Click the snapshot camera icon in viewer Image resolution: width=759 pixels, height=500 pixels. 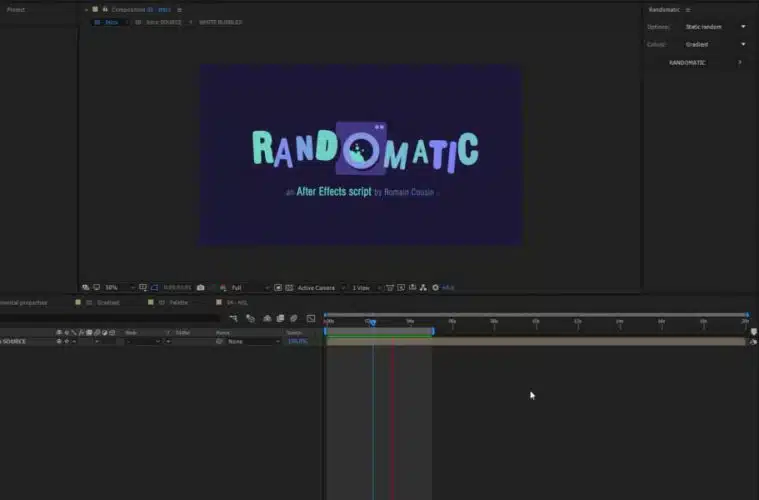(201, 288)
